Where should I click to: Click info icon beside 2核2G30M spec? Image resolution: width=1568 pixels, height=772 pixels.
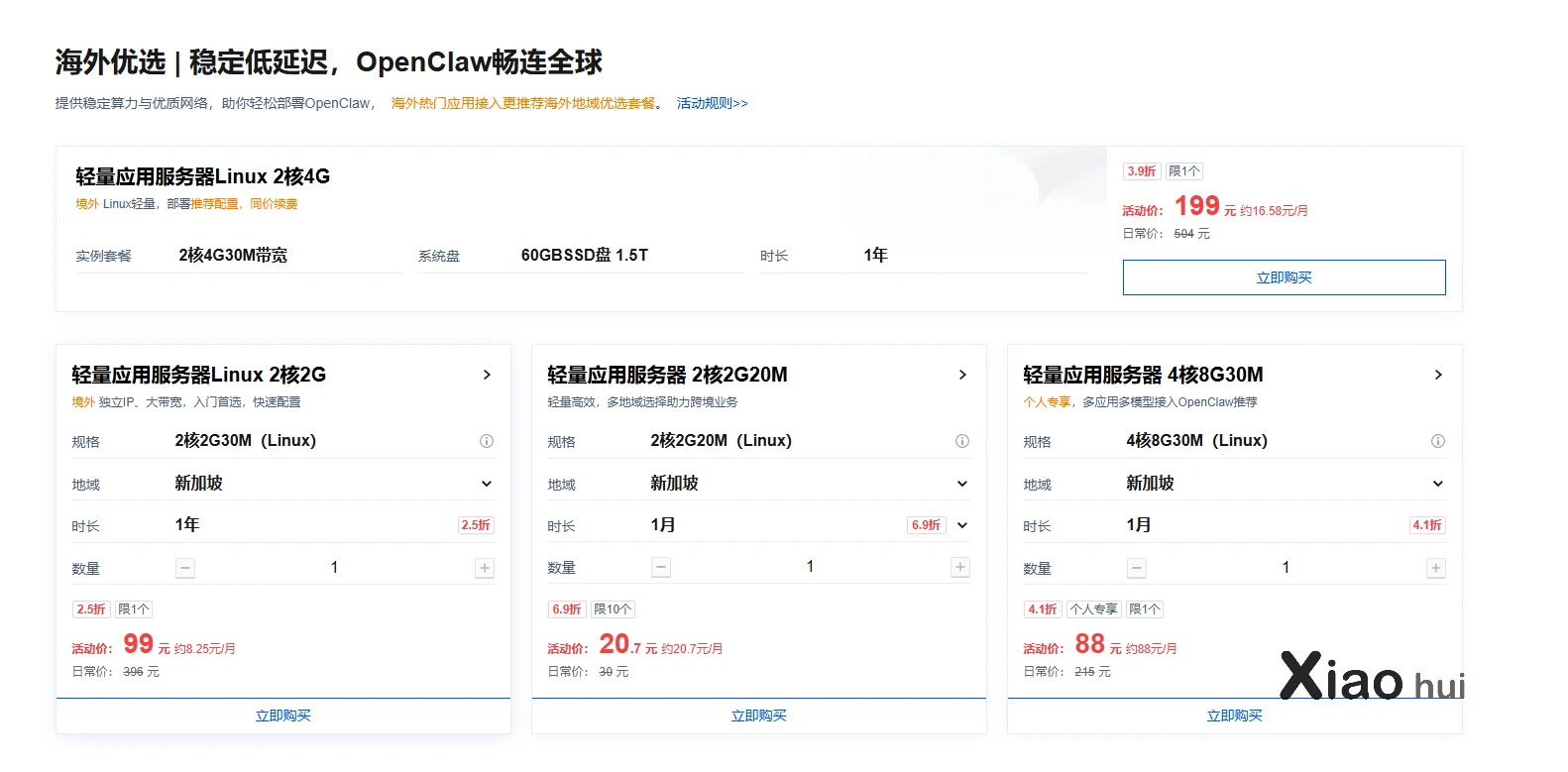pos(487,441)
